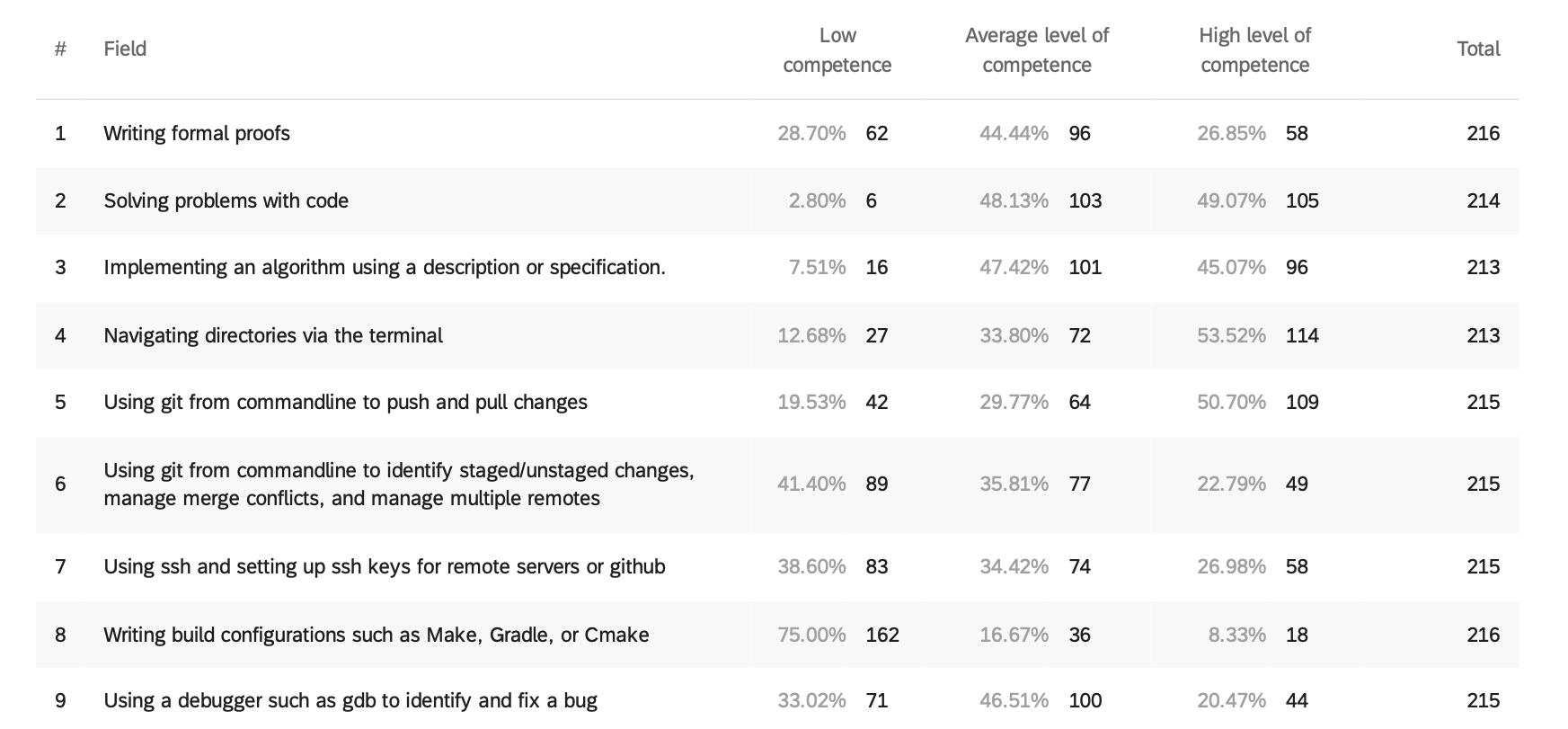Click the 75.00% low competence cell

point(811,635)
